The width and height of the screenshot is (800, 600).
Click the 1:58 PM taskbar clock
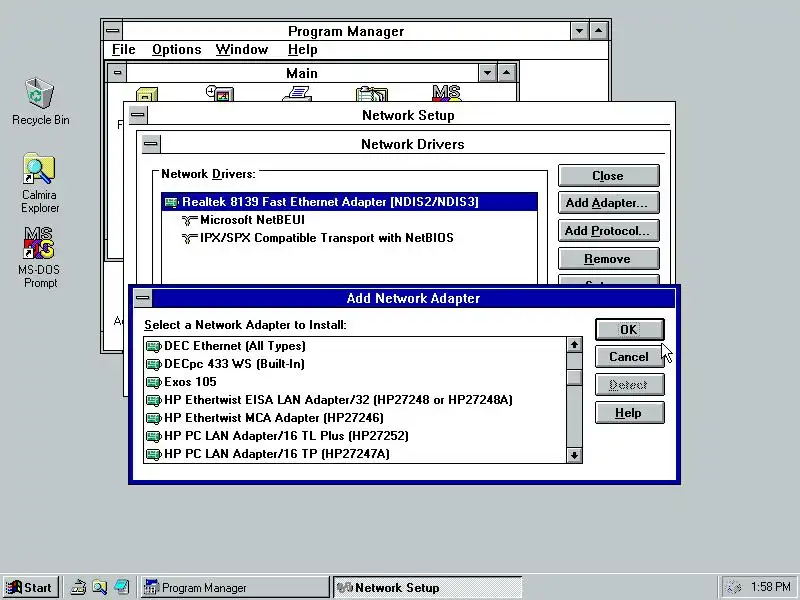click(x=771, y=587)
